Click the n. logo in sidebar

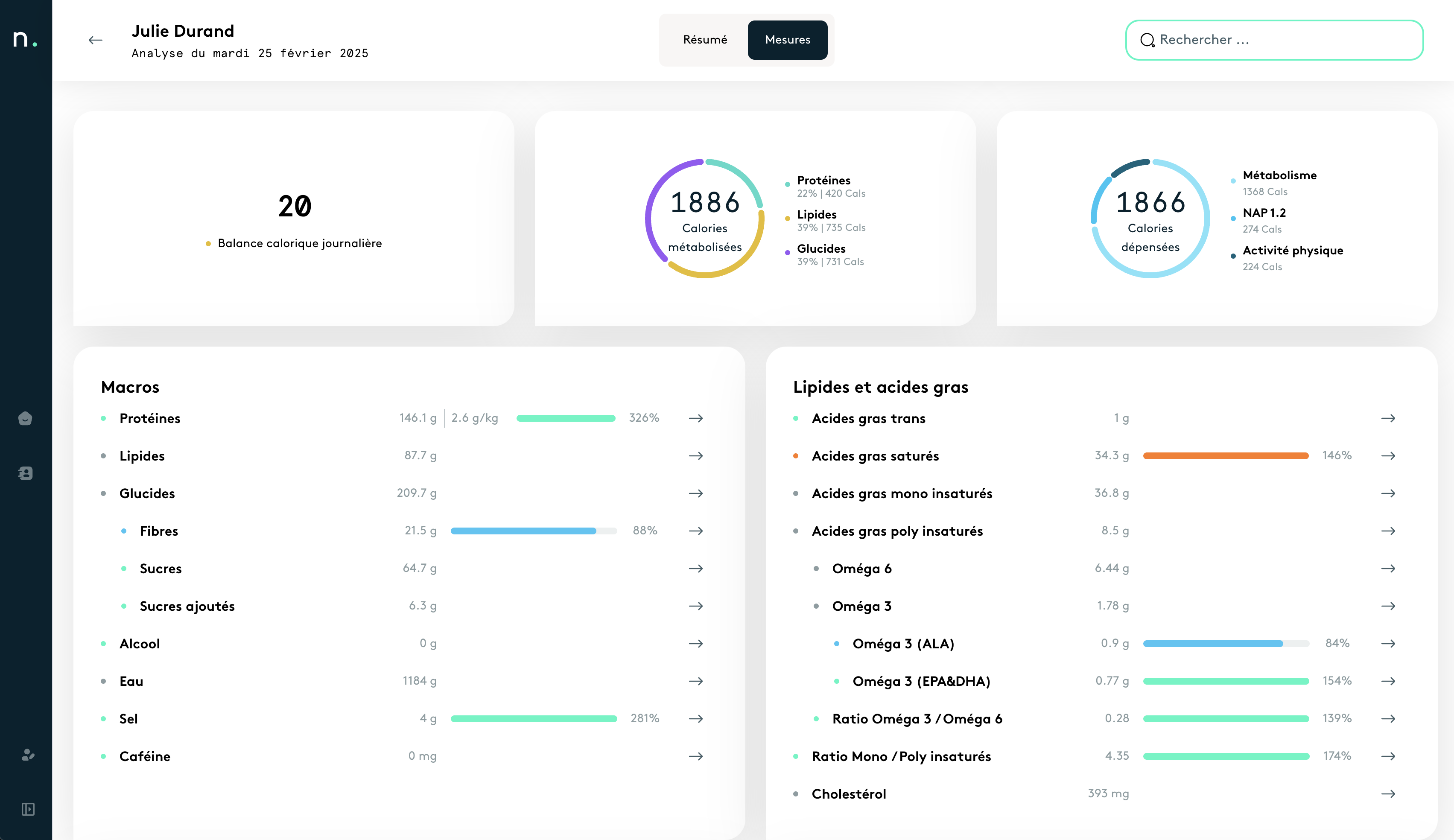pyautogui.click(x=24, y=39)
